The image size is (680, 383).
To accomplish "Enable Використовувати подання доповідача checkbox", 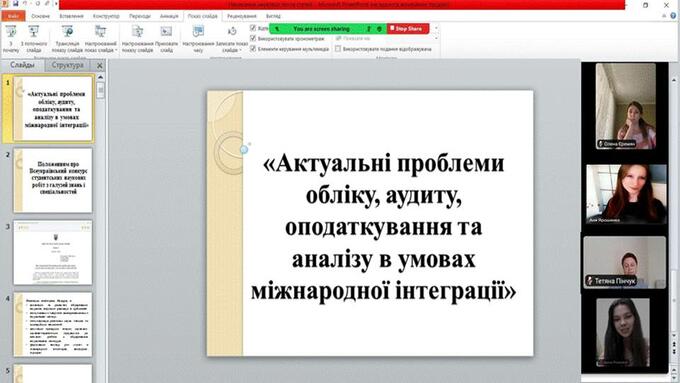I will 338,49.
